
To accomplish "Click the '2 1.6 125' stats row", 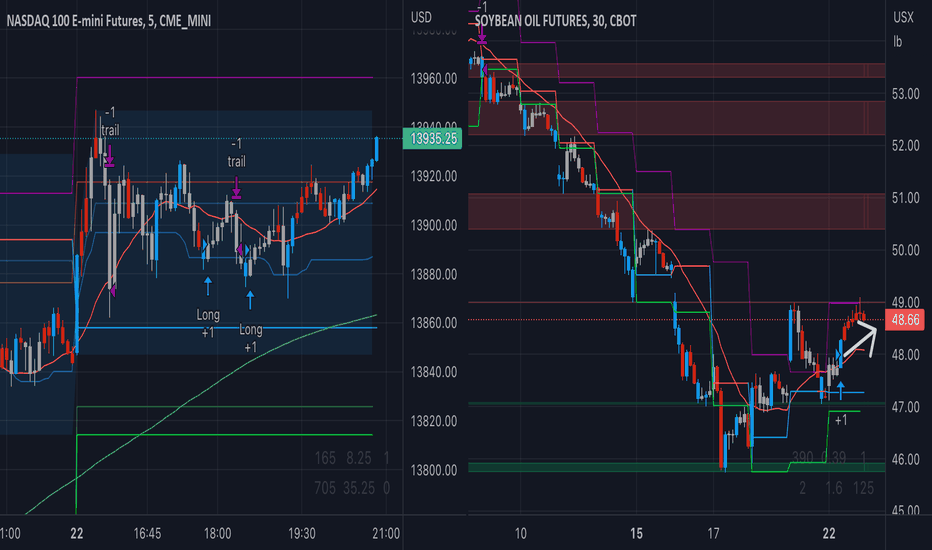I will point(836,488).
